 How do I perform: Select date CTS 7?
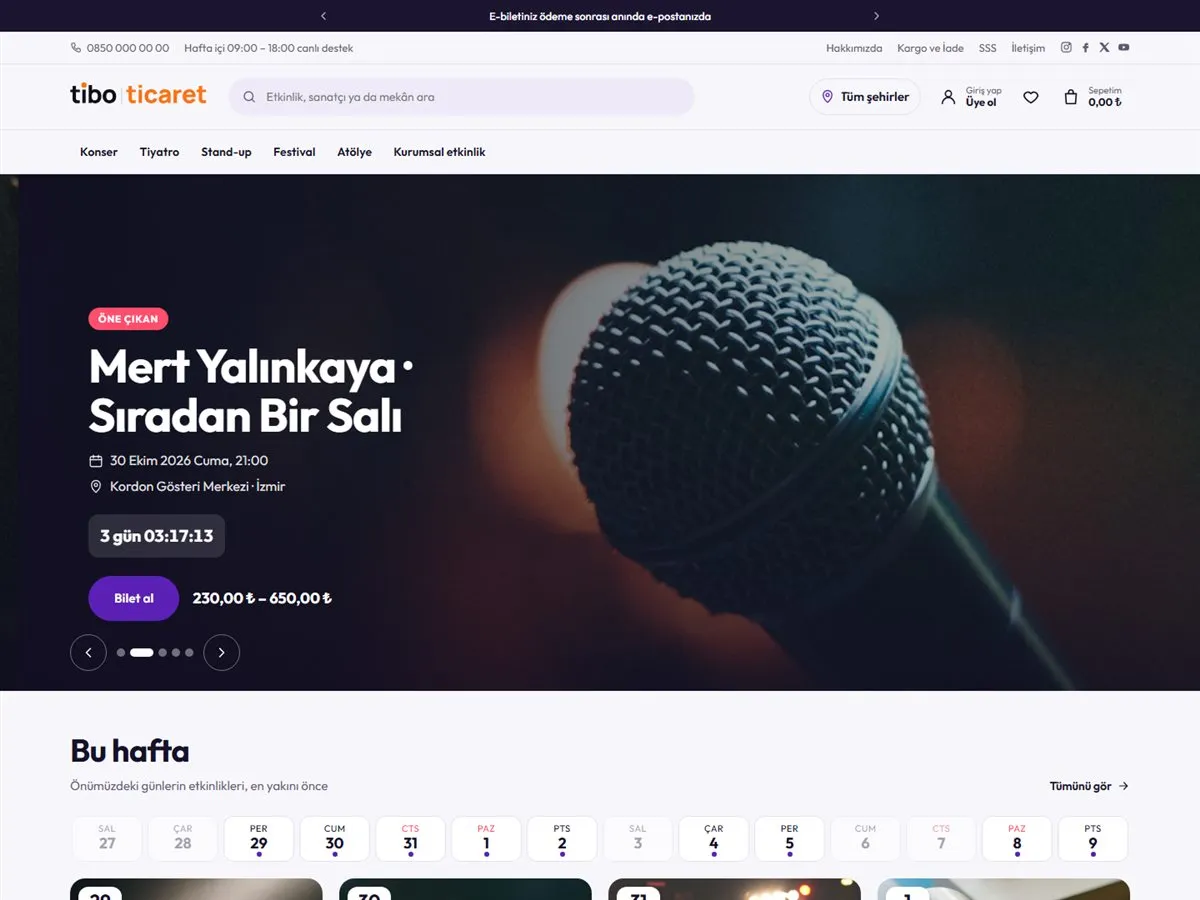click(941, 839)
